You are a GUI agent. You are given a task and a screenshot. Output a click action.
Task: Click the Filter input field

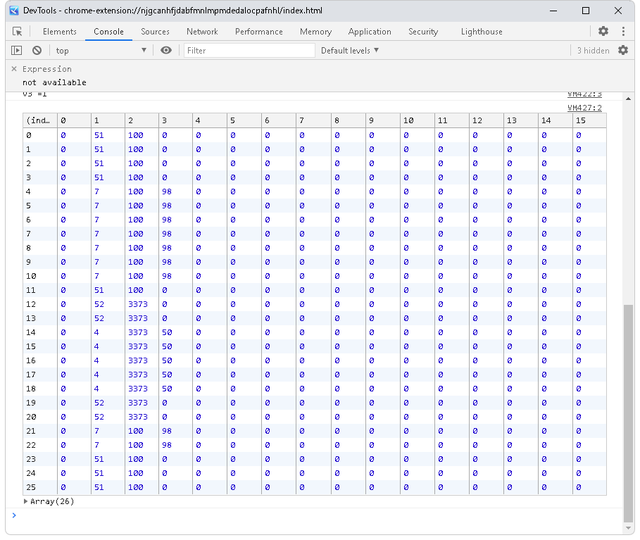click(249, 50)
